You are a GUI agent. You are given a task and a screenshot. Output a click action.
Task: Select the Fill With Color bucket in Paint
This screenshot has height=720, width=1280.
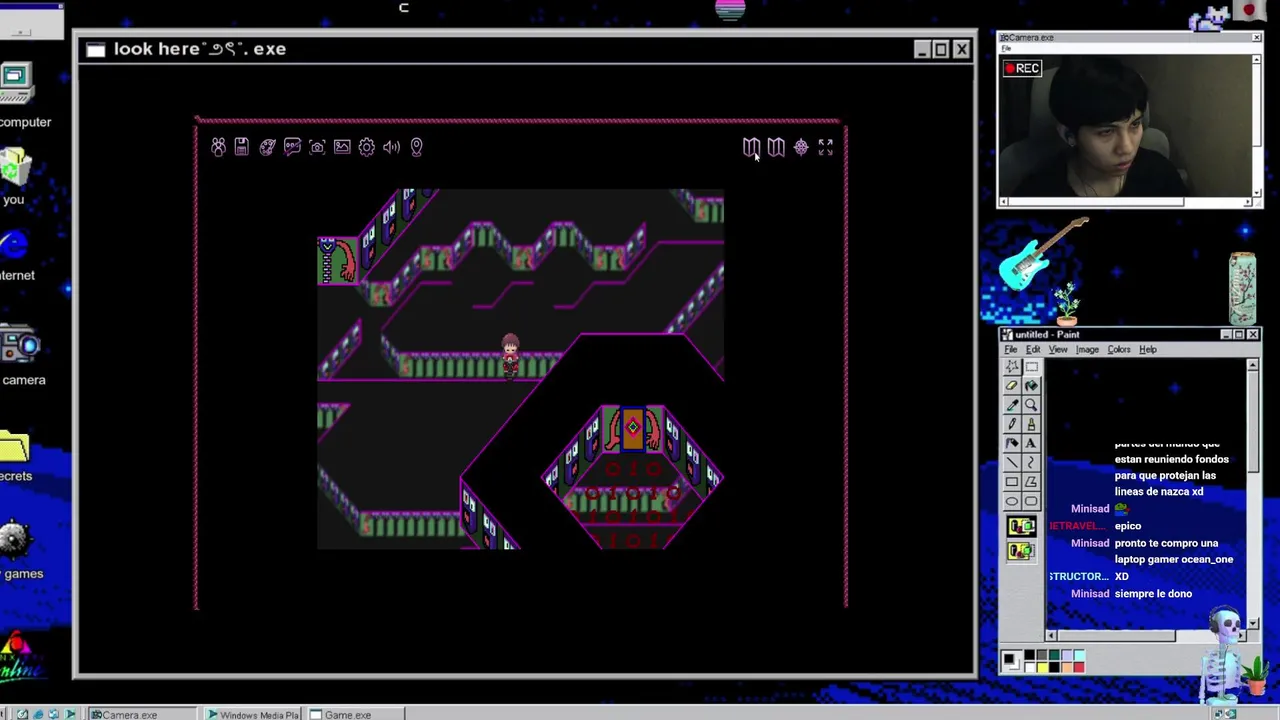click(1031, 386)
